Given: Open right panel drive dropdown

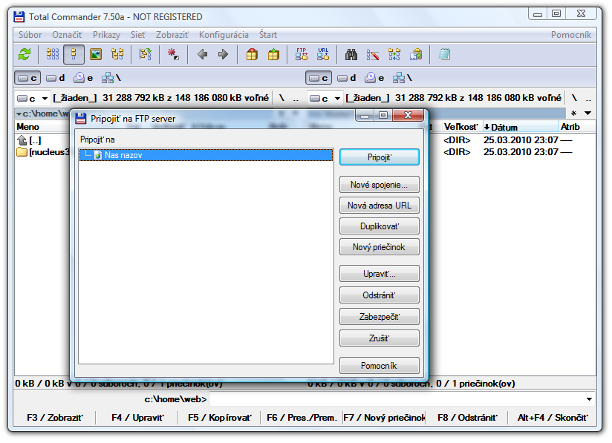Looking at the screenshot, I should [x=325, y=98].
